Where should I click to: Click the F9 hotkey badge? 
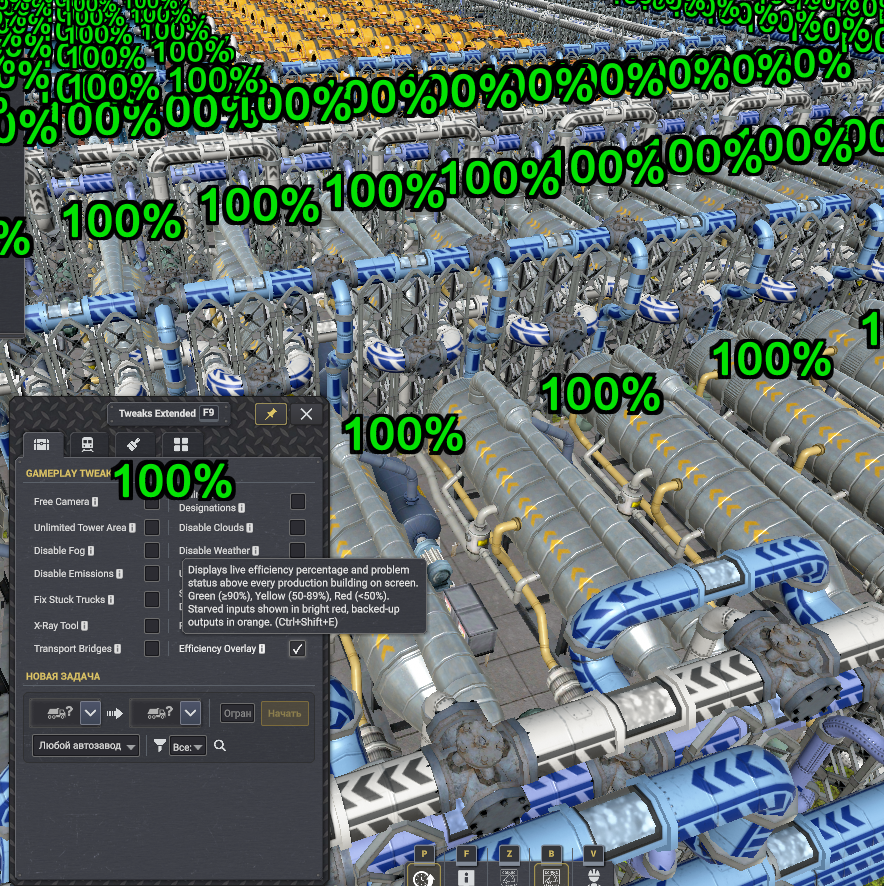pos(209,413)
